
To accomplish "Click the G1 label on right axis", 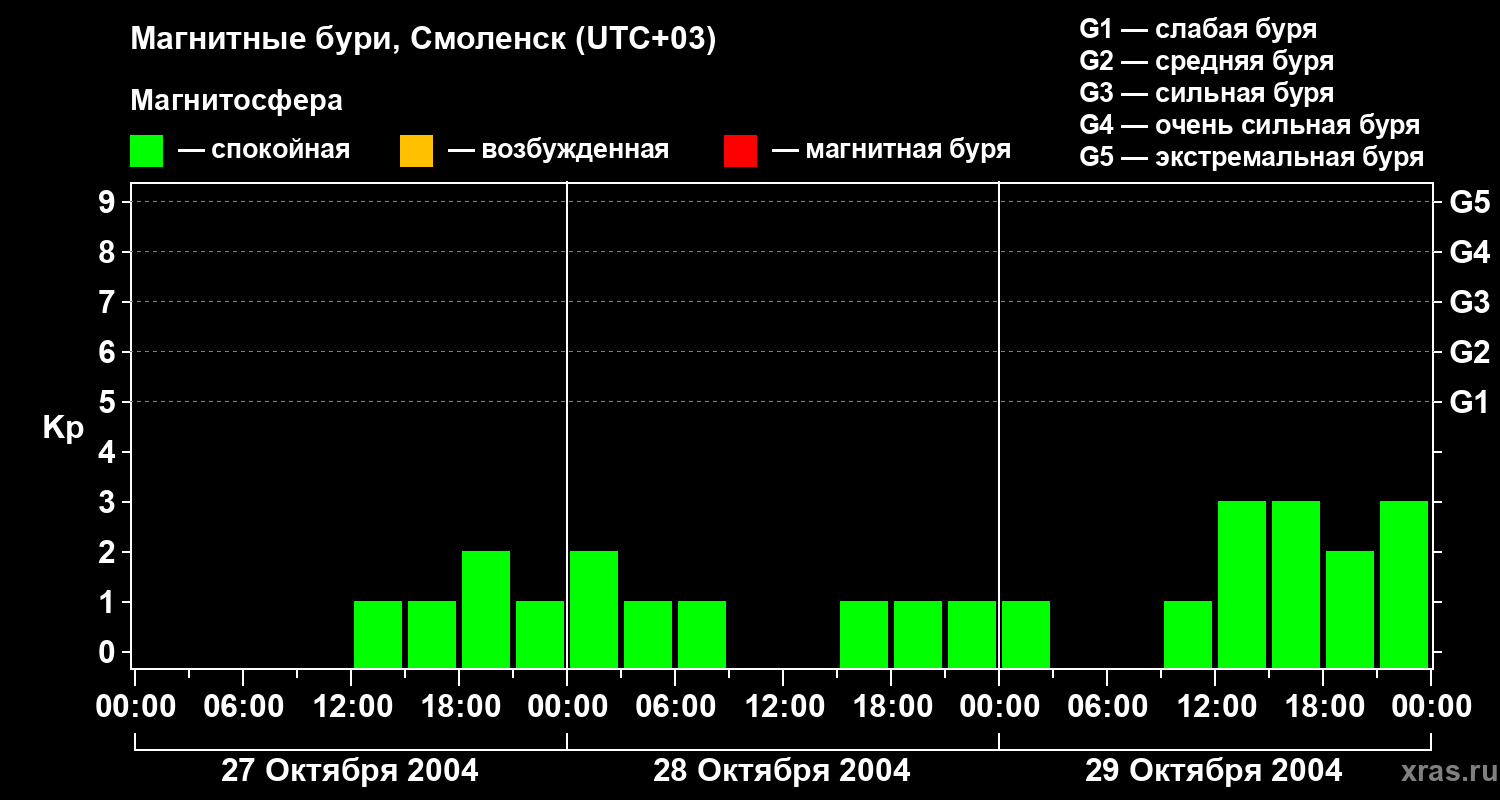I will [x=1469, y=402].
